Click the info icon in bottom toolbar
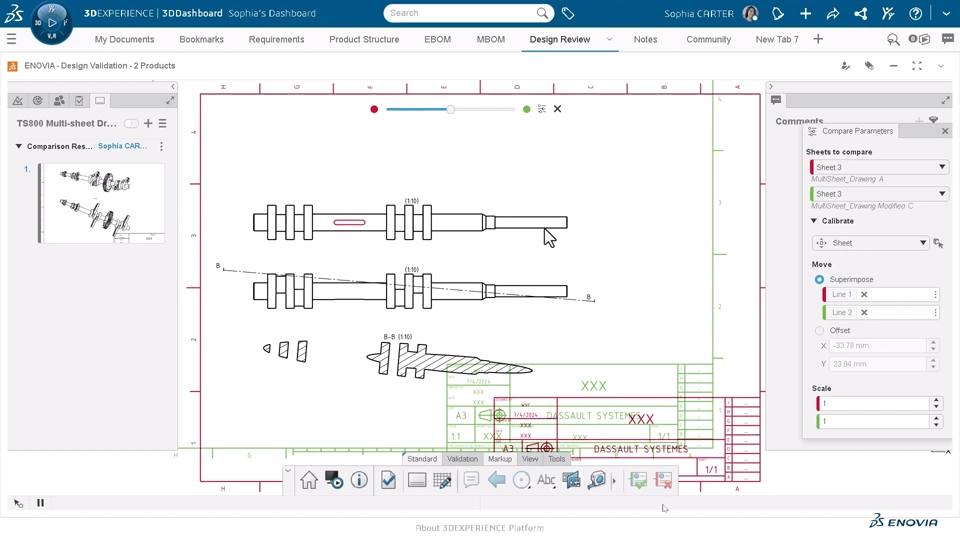960x540 pixels. [359, 480]
